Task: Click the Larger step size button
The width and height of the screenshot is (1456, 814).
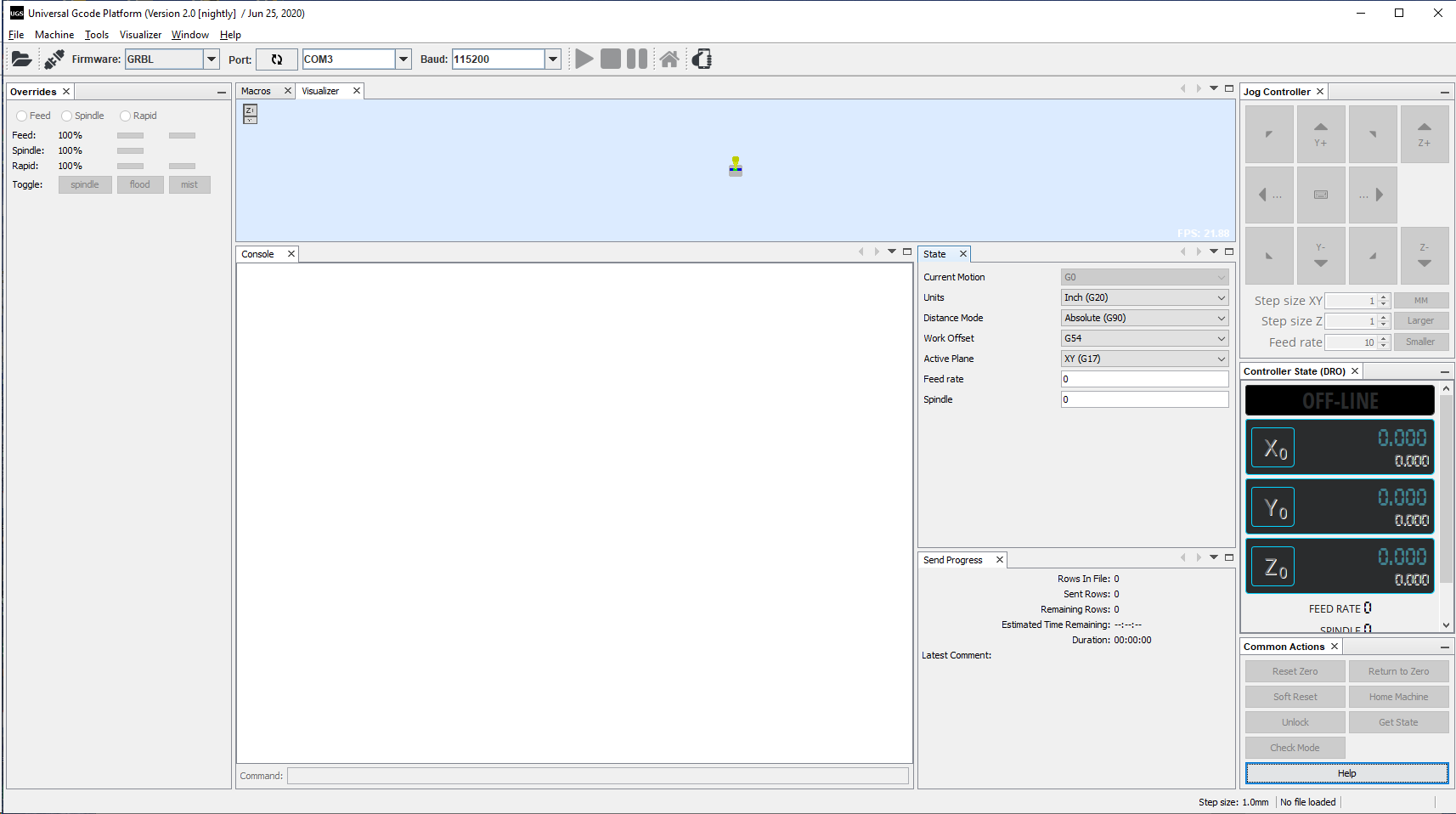Action: [x=1421, y=321]
